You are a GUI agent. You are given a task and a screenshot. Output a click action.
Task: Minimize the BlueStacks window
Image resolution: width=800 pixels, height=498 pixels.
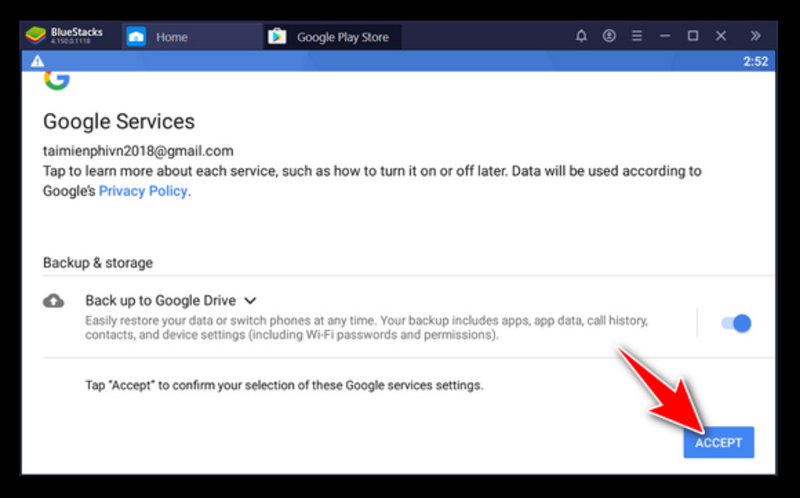coord(665,36)
